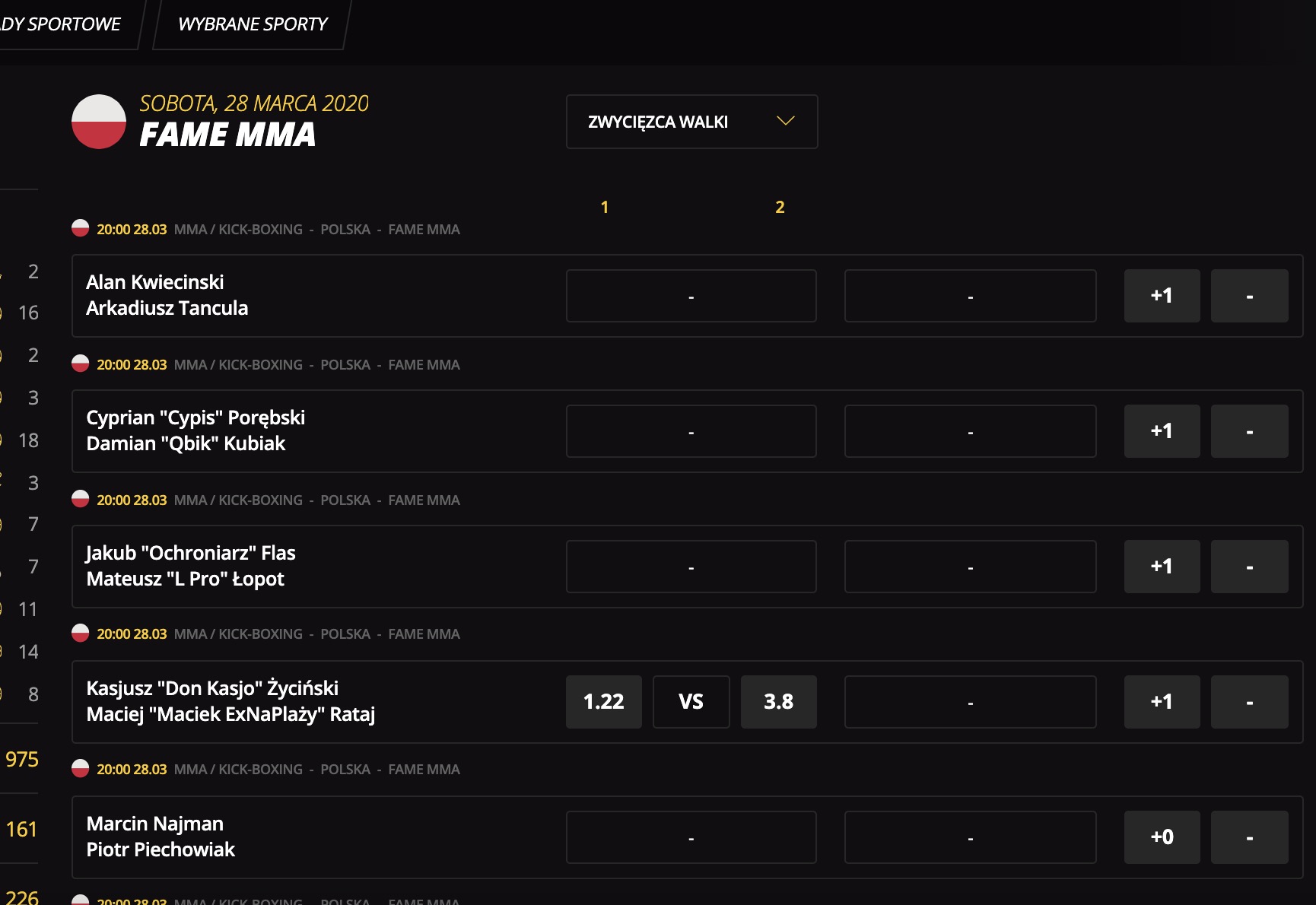Click the first empty odds box for Jakub Flas

coord(691,567)
